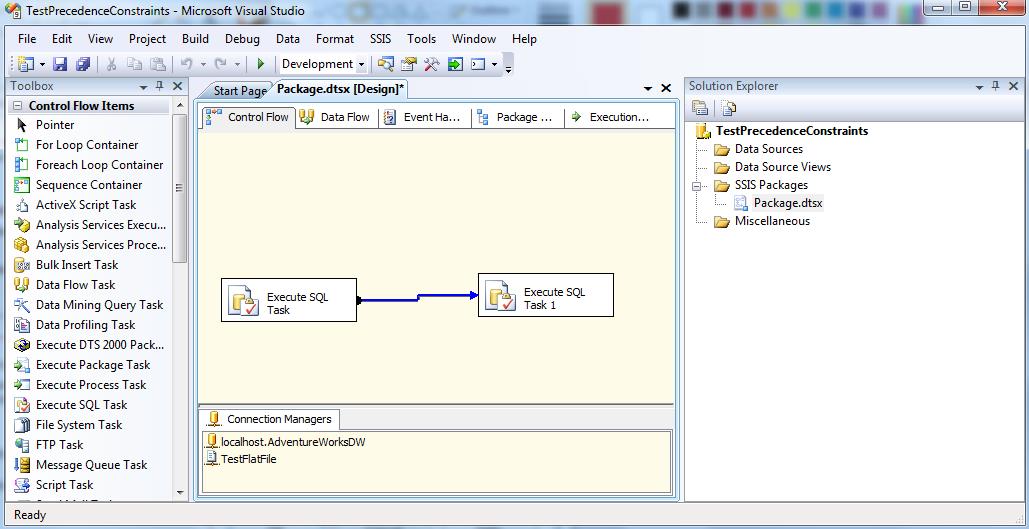Collapse the Control Flow Items group

coord(18,106)
